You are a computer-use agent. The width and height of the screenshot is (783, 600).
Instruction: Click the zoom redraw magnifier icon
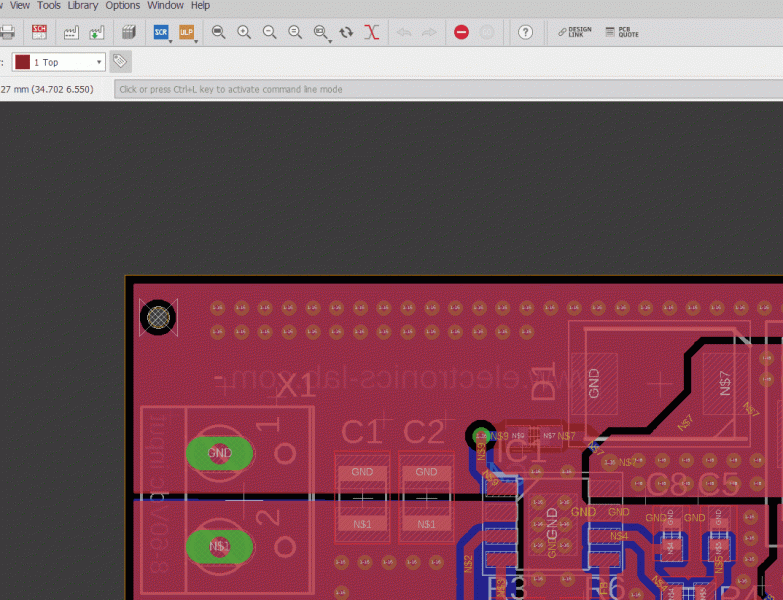pyautogui.click(x=295, y=32)
